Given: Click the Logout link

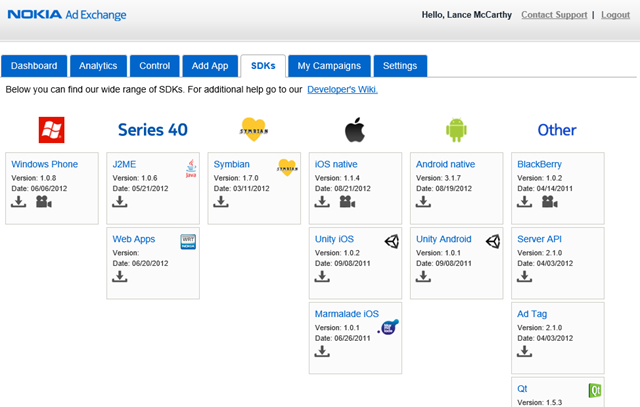Looking at the screenshot, I should coord(615,15).
